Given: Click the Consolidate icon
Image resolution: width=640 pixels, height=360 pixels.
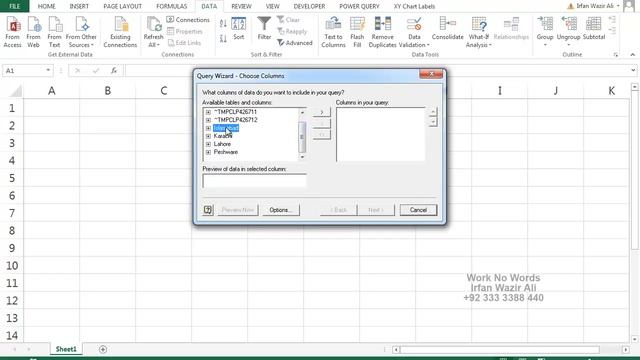Looking at the screenshot, I should coord(447,29).
